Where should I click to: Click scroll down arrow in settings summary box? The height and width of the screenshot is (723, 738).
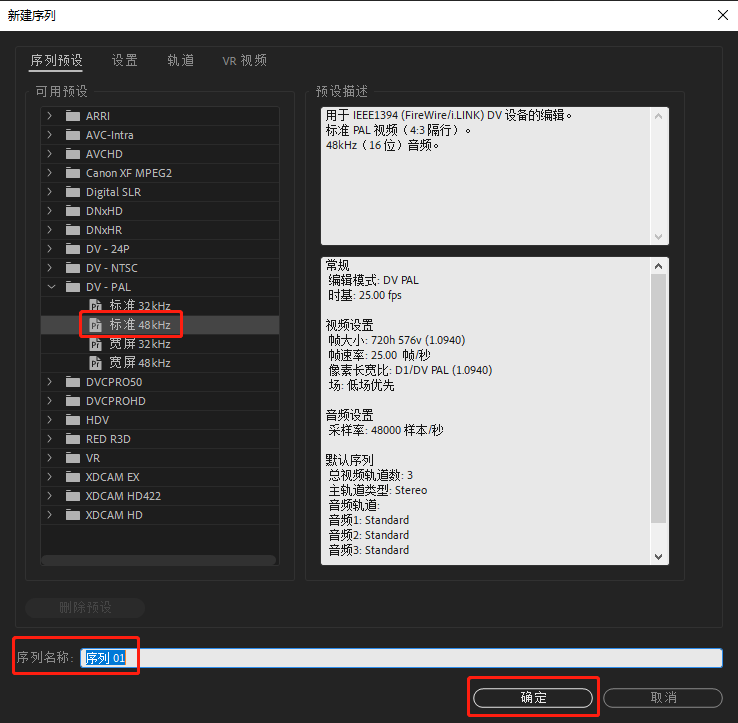(658, 557)
